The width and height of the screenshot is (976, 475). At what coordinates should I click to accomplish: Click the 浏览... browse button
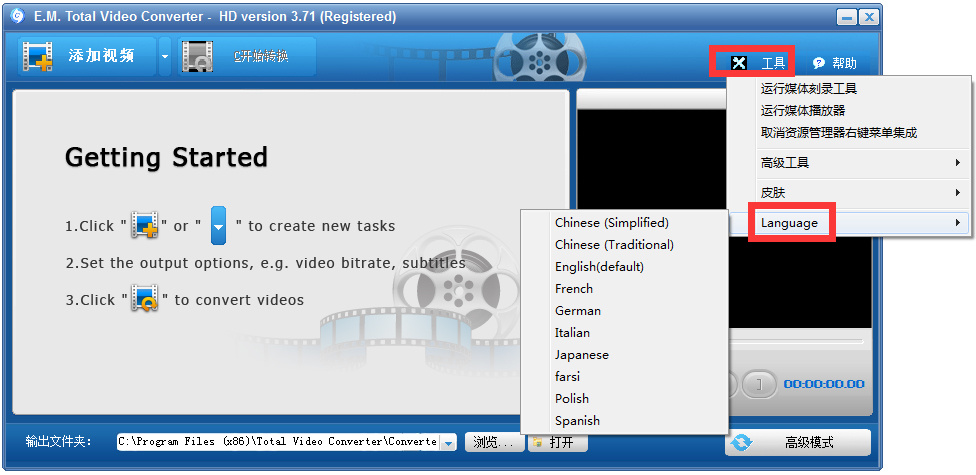[494, 443]
